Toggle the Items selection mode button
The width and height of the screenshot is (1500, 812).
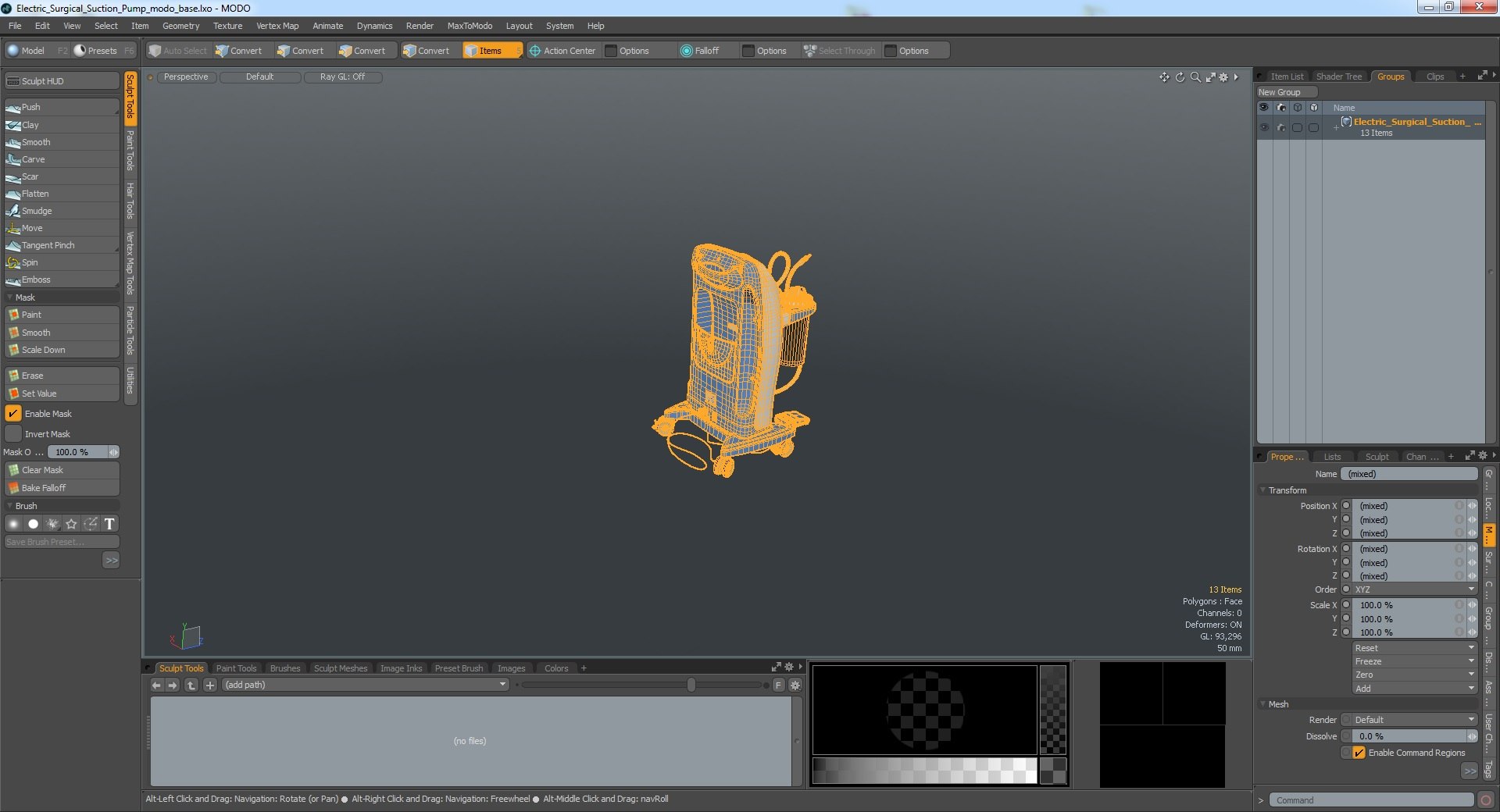click(x=491, y=51)
